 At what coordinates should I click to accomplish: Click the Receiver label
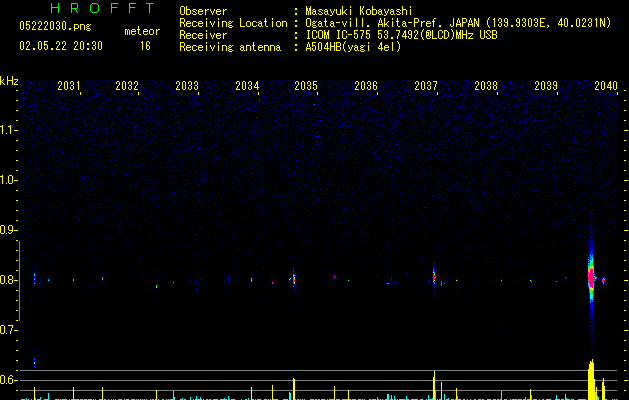coord(203,35)
